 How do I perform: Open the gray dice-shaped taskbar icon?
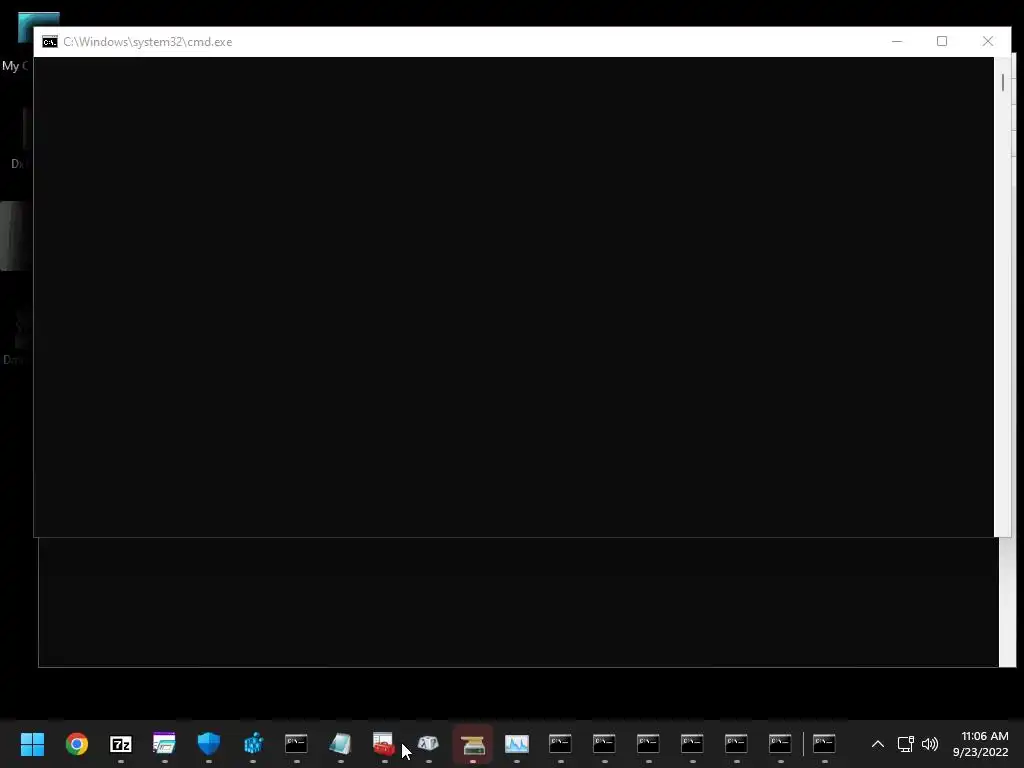pos(428,743)
